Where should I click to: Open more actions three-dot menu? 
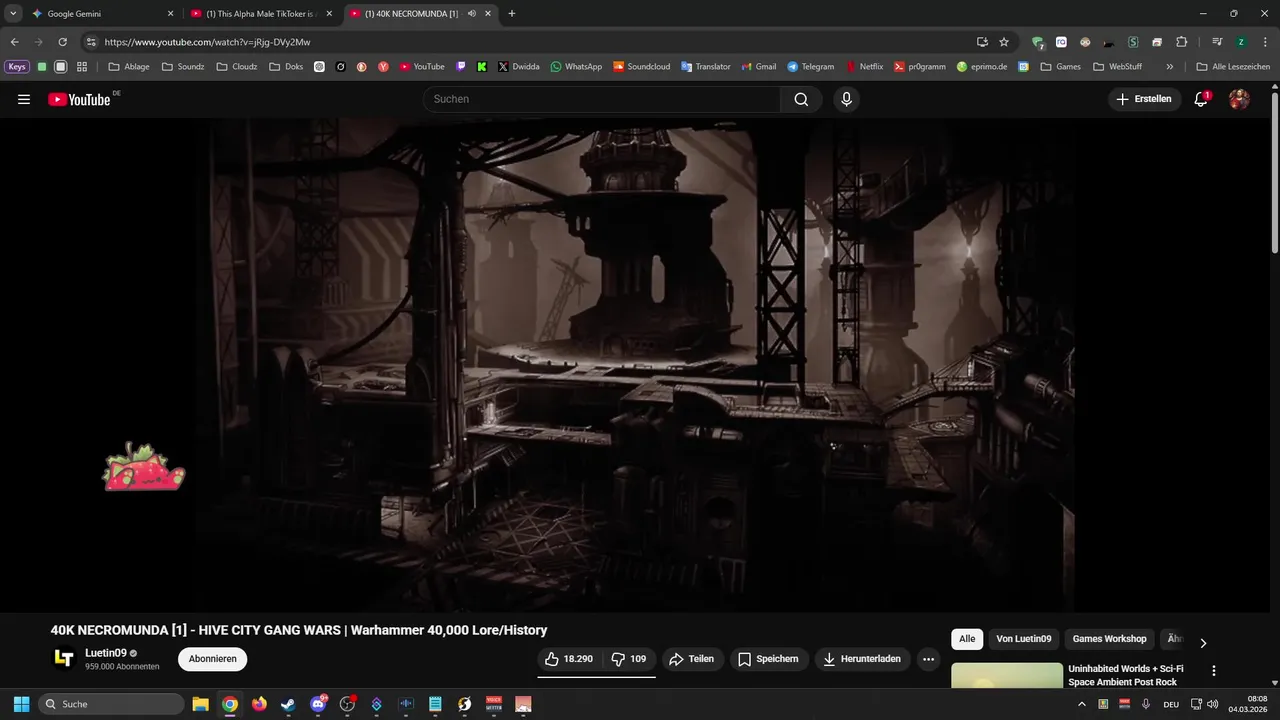[x=928, y=659]
